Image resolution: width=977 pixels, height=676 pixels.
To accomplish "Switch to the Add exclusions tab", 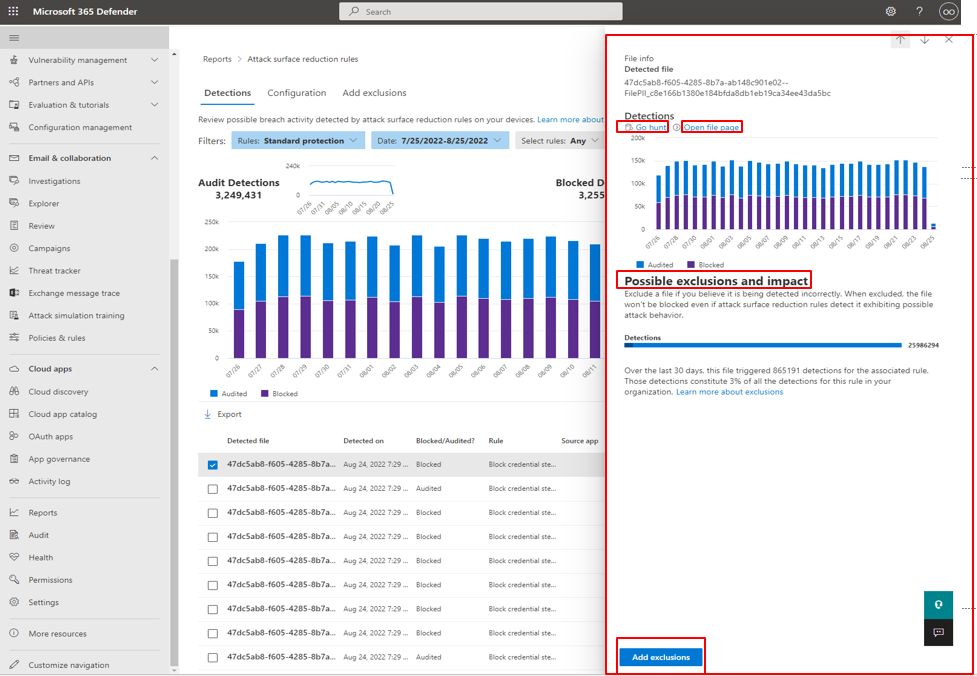I will 374,93.
